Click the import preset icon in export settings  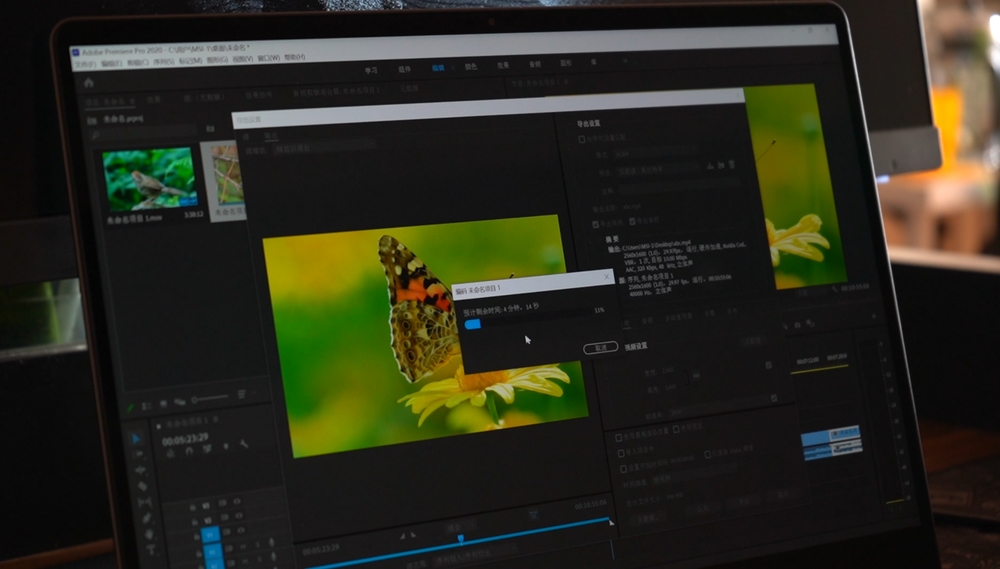coord(721,165)
